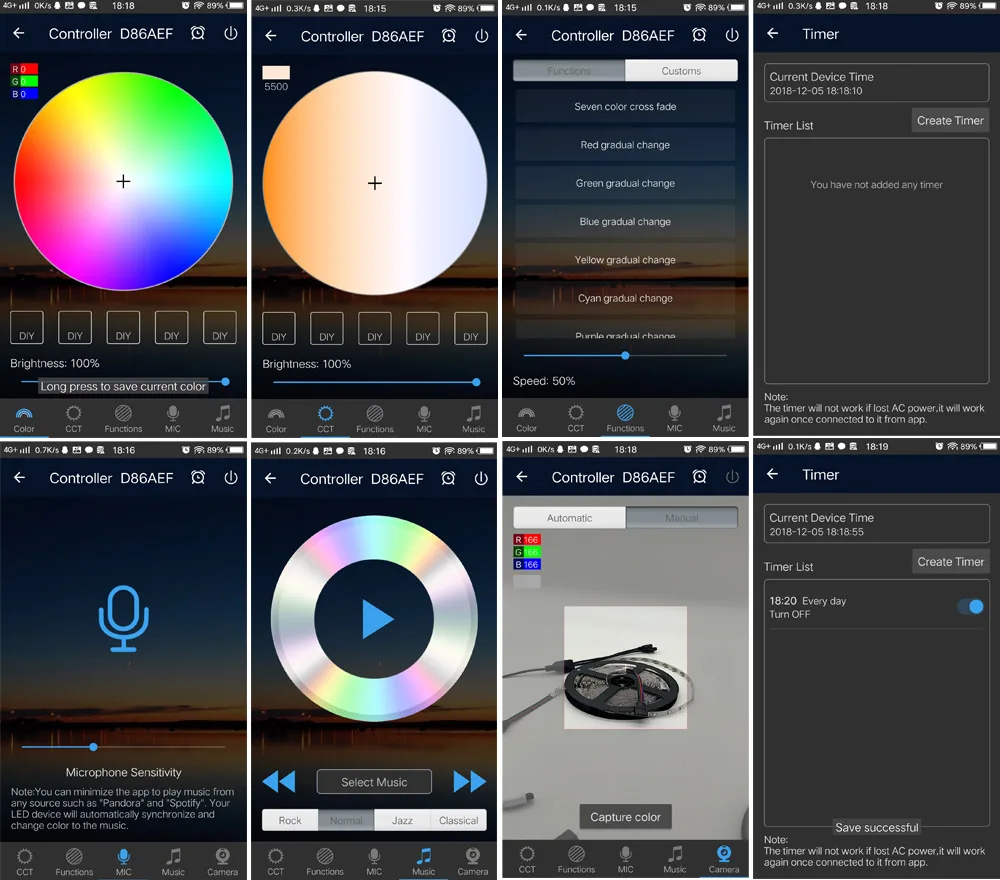This screenshot has height=880, width=1000.
Task: Open Camera tab in the capture screen
Action: (724, 860)
